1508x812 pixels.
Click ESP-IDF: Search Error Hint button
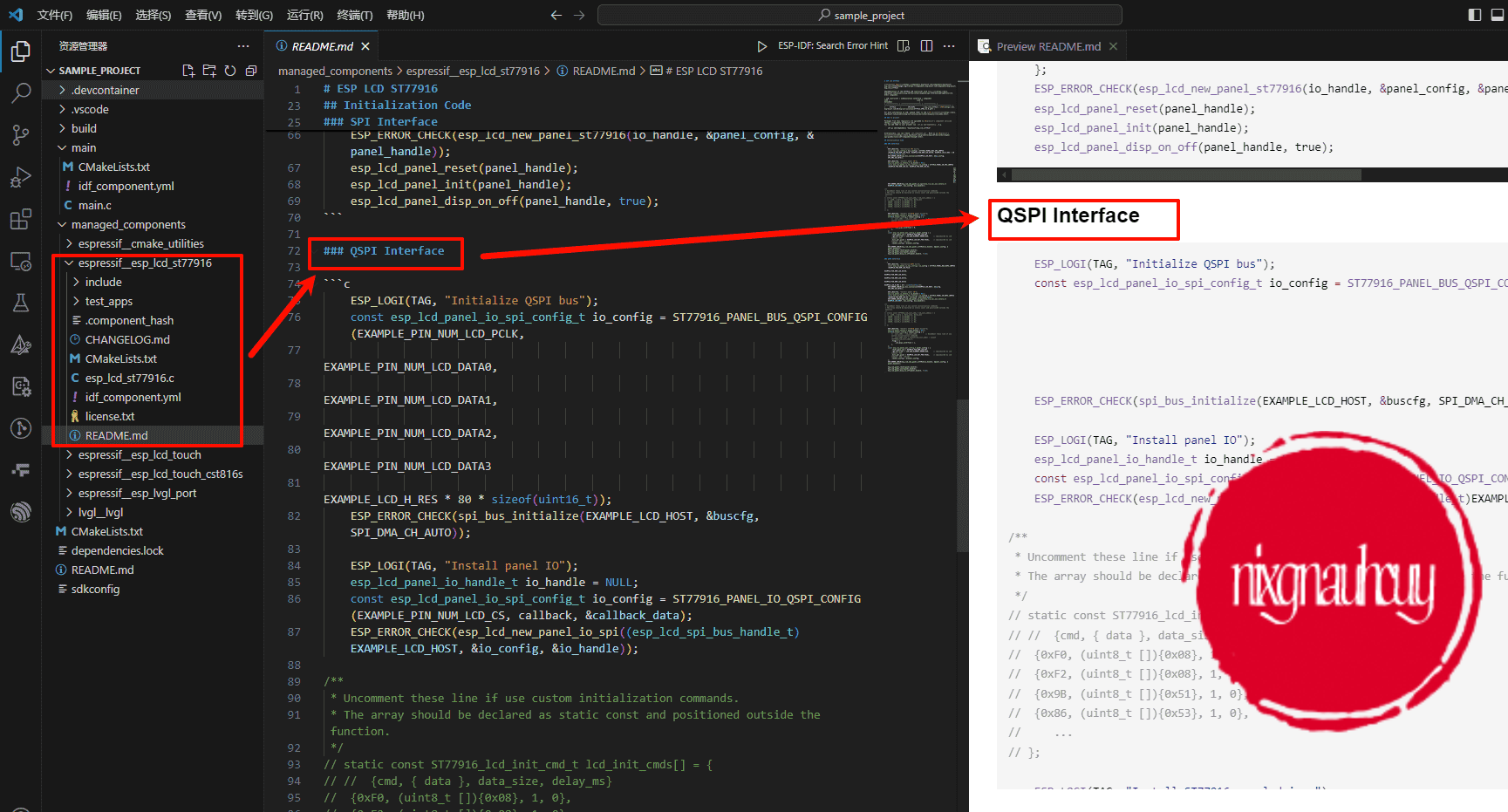(x=832, y=46)
